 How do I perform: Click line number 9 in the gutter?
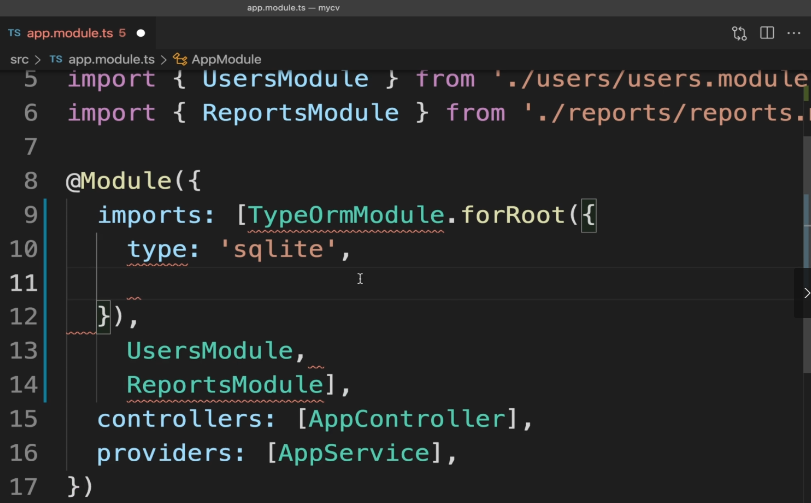31,215
